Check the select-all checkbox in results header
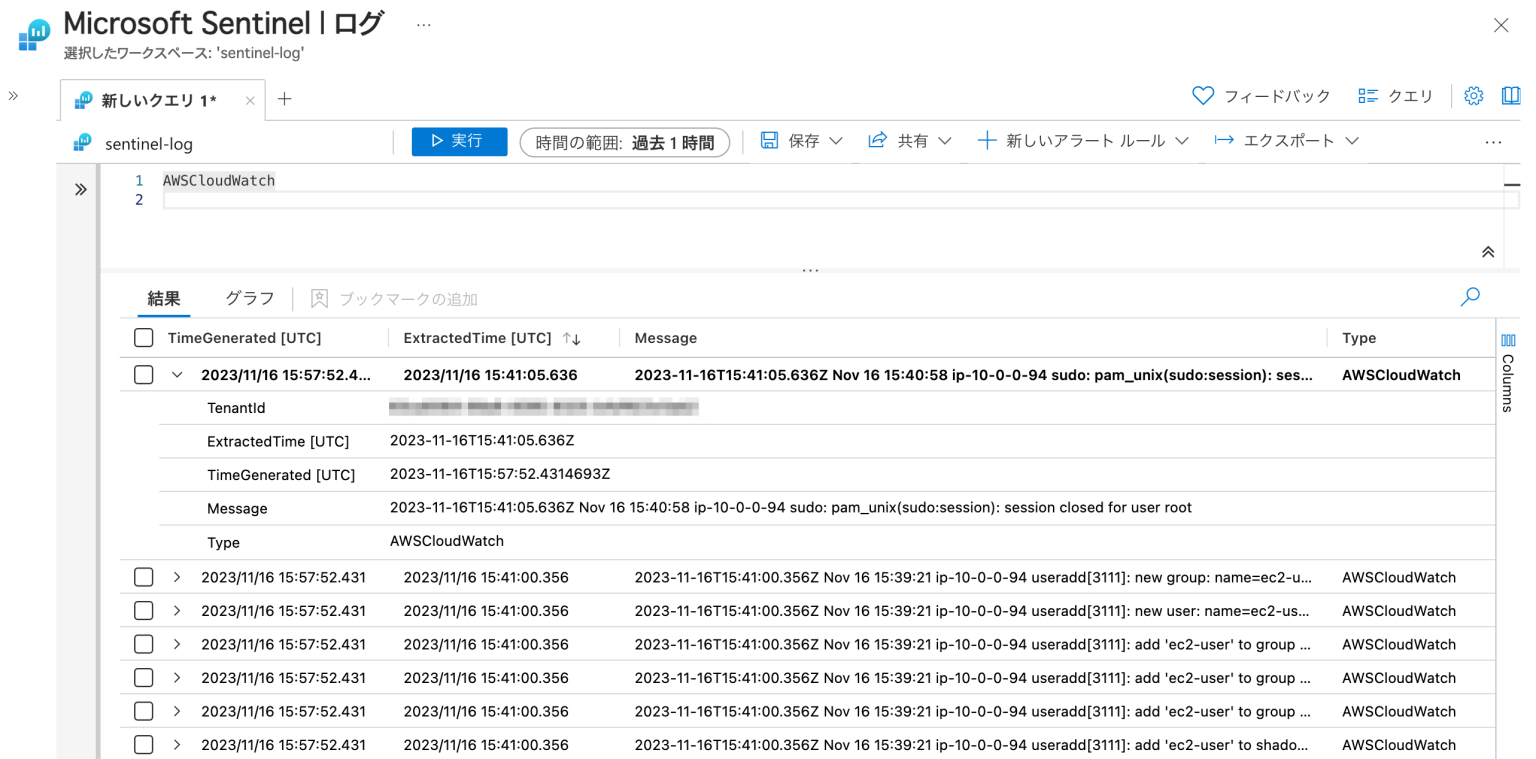Screen dimensions: 1536x759 [x=143, y=337]
